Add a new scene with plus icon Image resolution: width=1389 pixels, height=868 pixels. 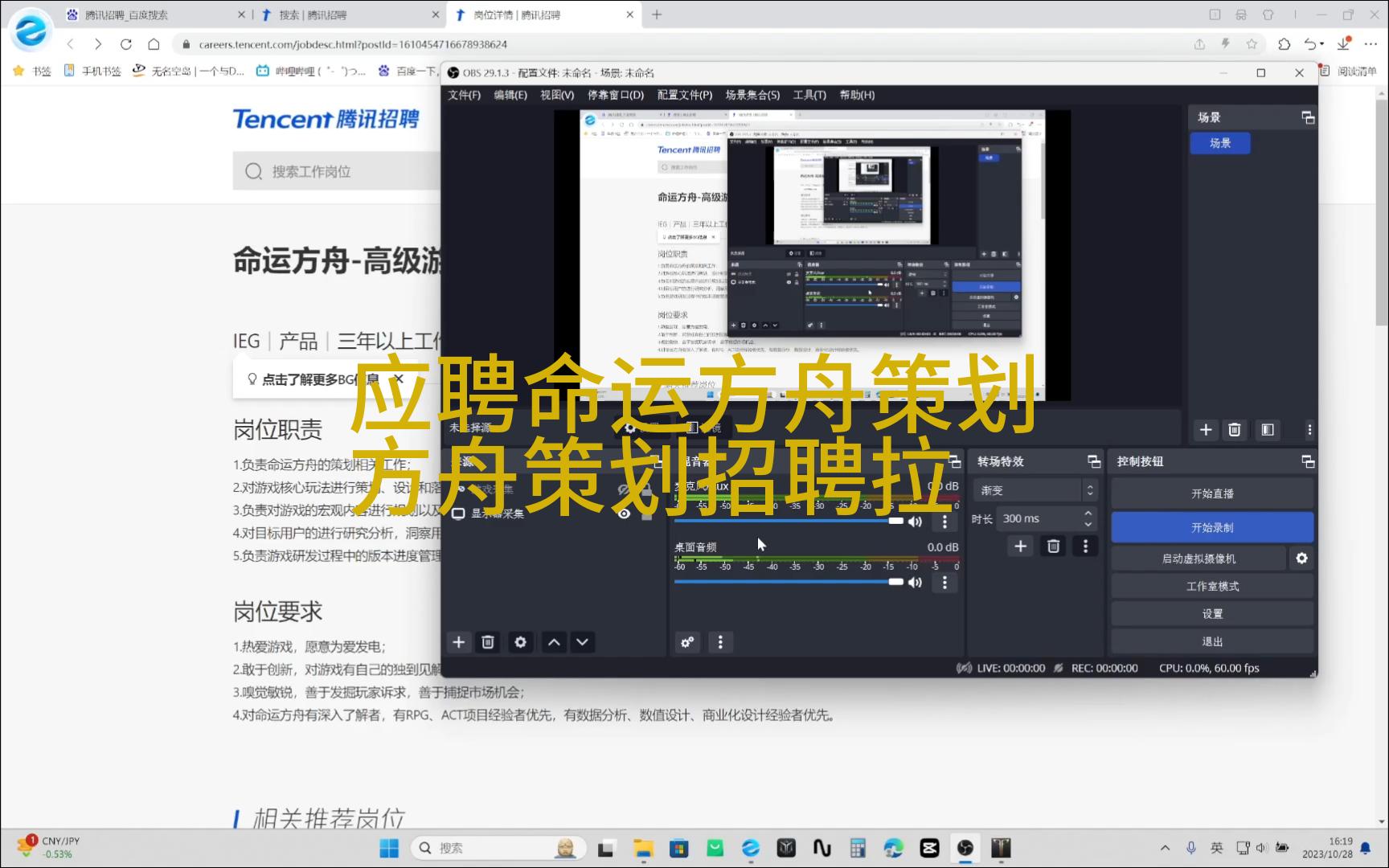click(x=1206, y=430)
